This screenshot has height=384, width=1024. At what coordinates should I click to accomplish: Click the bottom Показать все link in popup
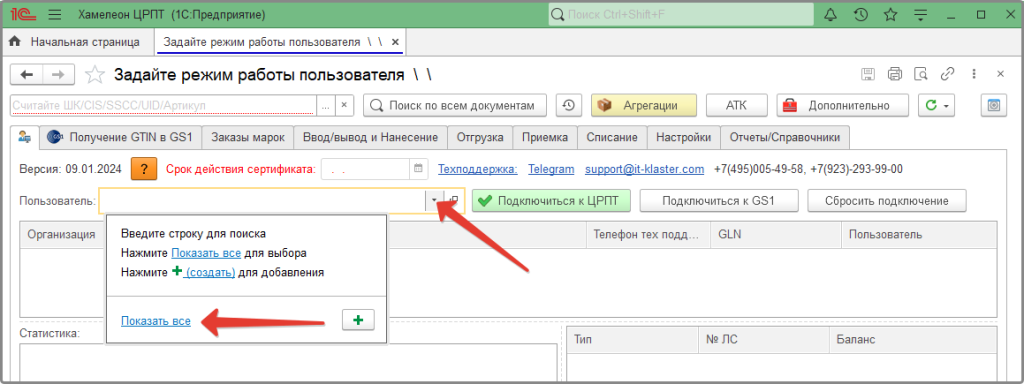point(156,321)
